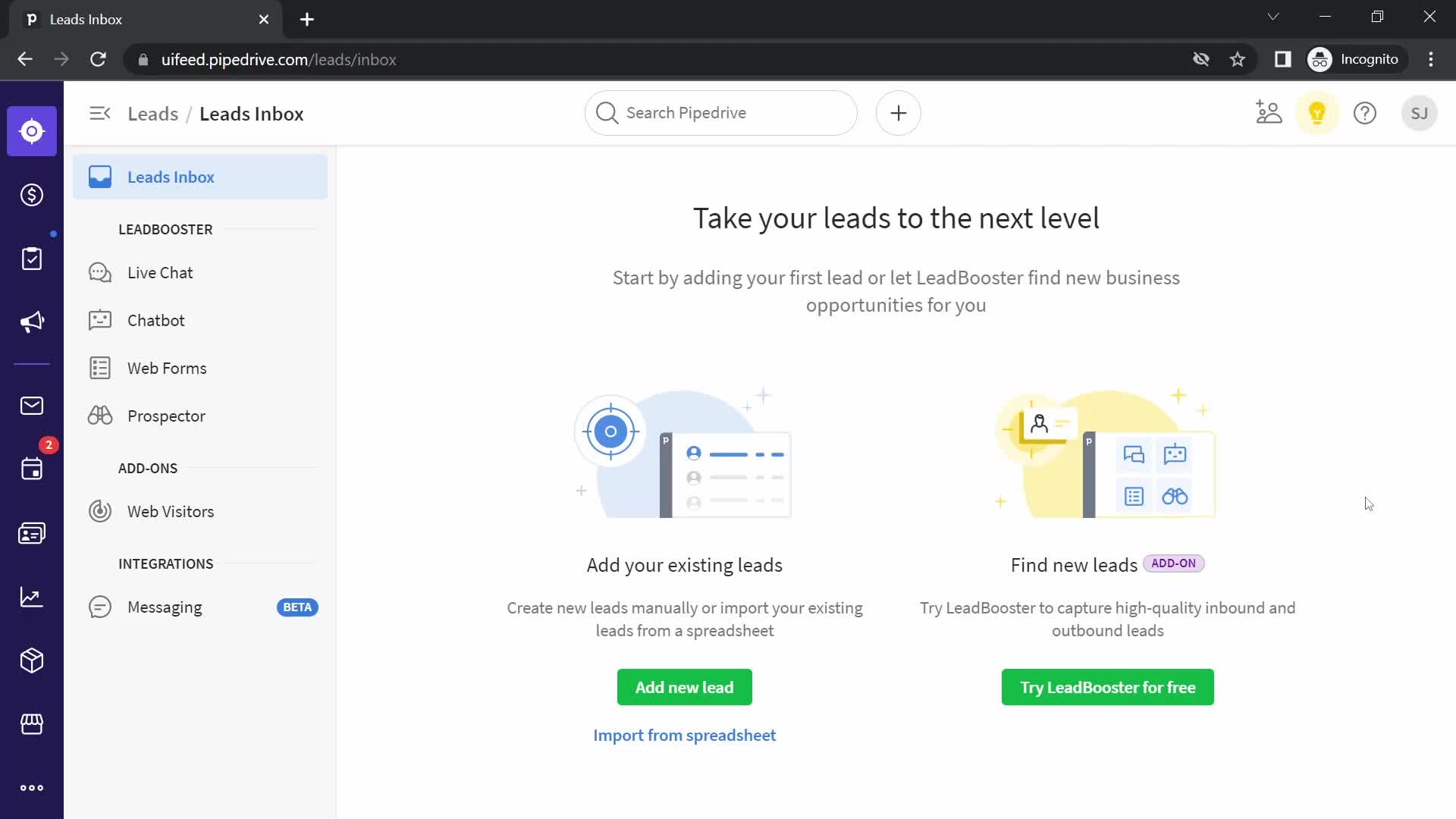Click Add your existing leads illustration
The image size is (1456, 819).
(684, 454)
